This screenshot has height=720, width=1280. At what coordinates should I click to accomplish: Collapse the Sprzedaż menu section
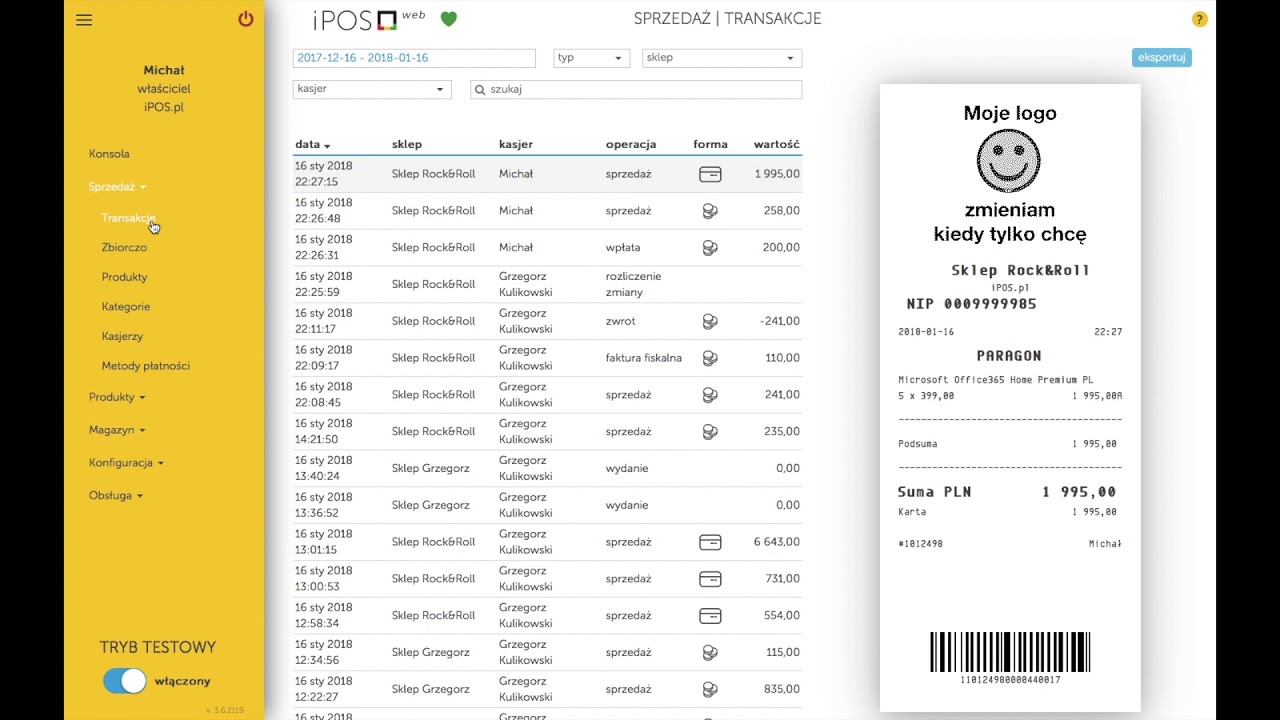pos(117,187)
